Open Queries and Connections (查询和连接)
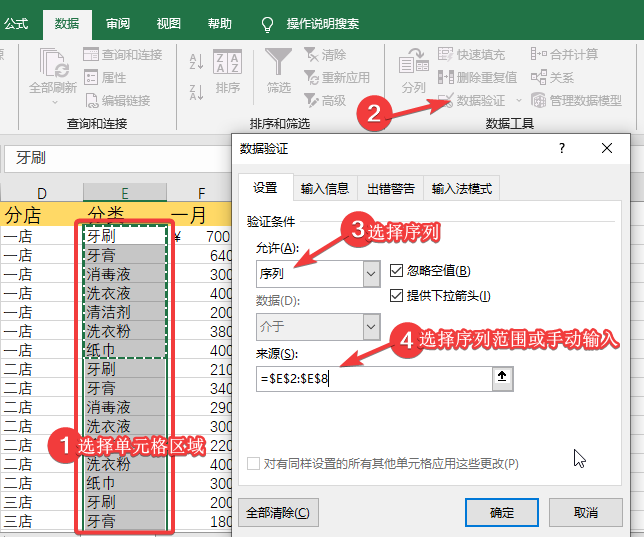 pyautogui.click(x=123, y=54)
